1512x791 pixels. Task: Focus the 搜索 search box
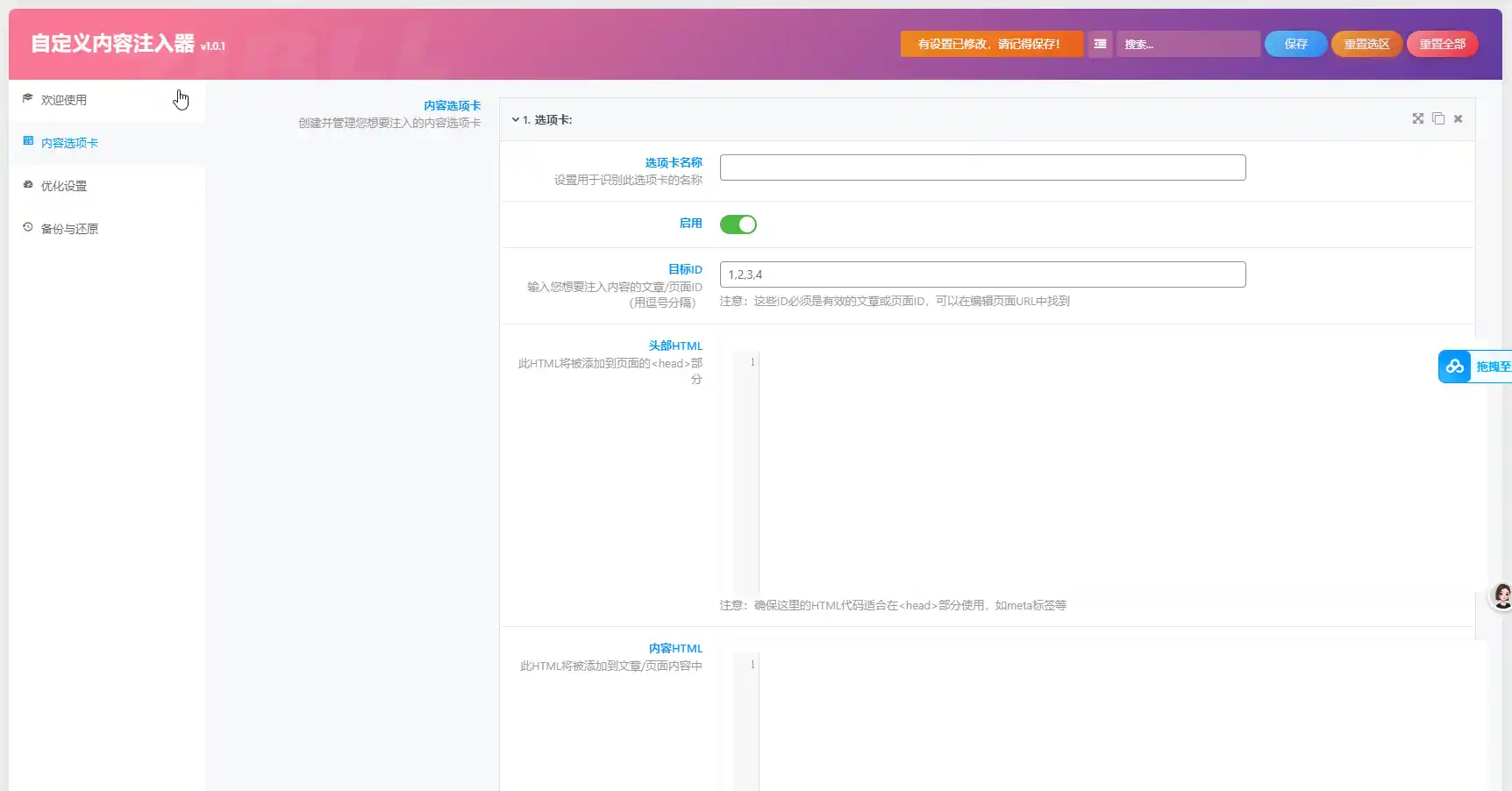[x=1187, y=44]
